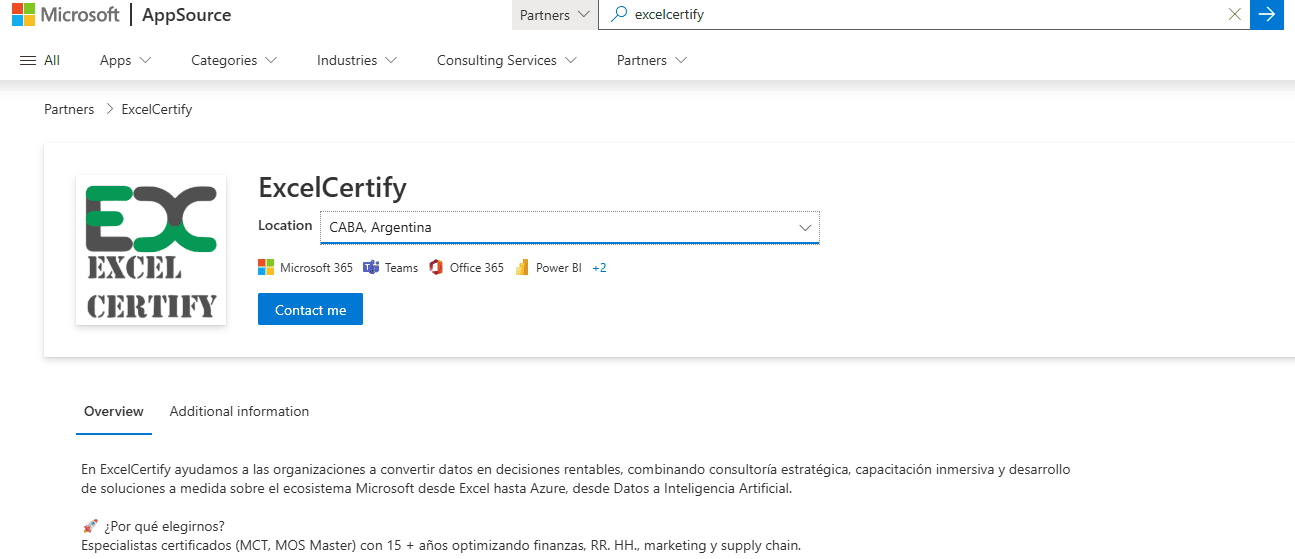Expand the CABA, Argentina location dropdown
This screenshot has height=559, width=1295.
point(569,227)
